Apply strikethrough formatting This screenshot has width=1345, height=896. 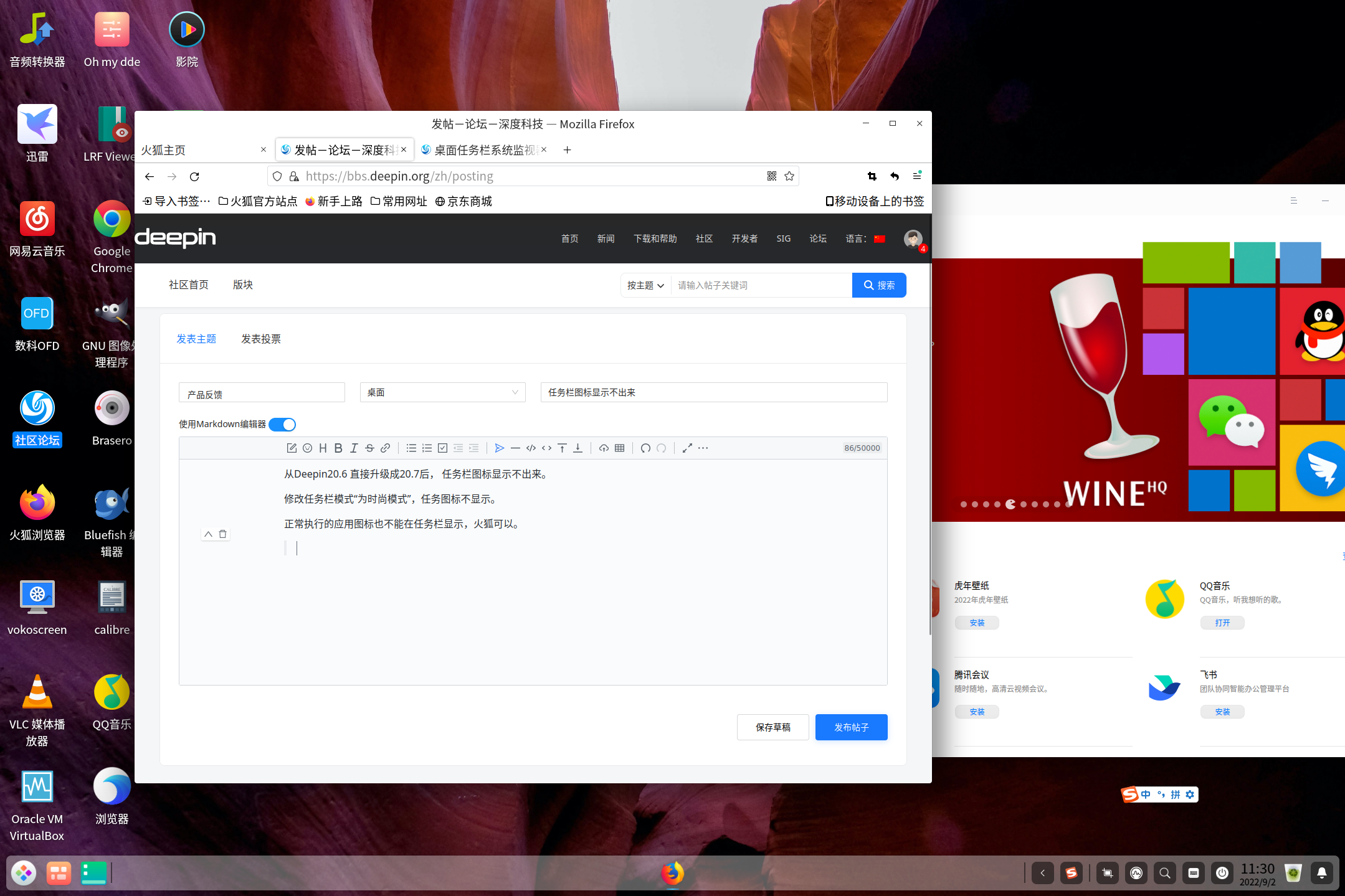click(370, 448)
